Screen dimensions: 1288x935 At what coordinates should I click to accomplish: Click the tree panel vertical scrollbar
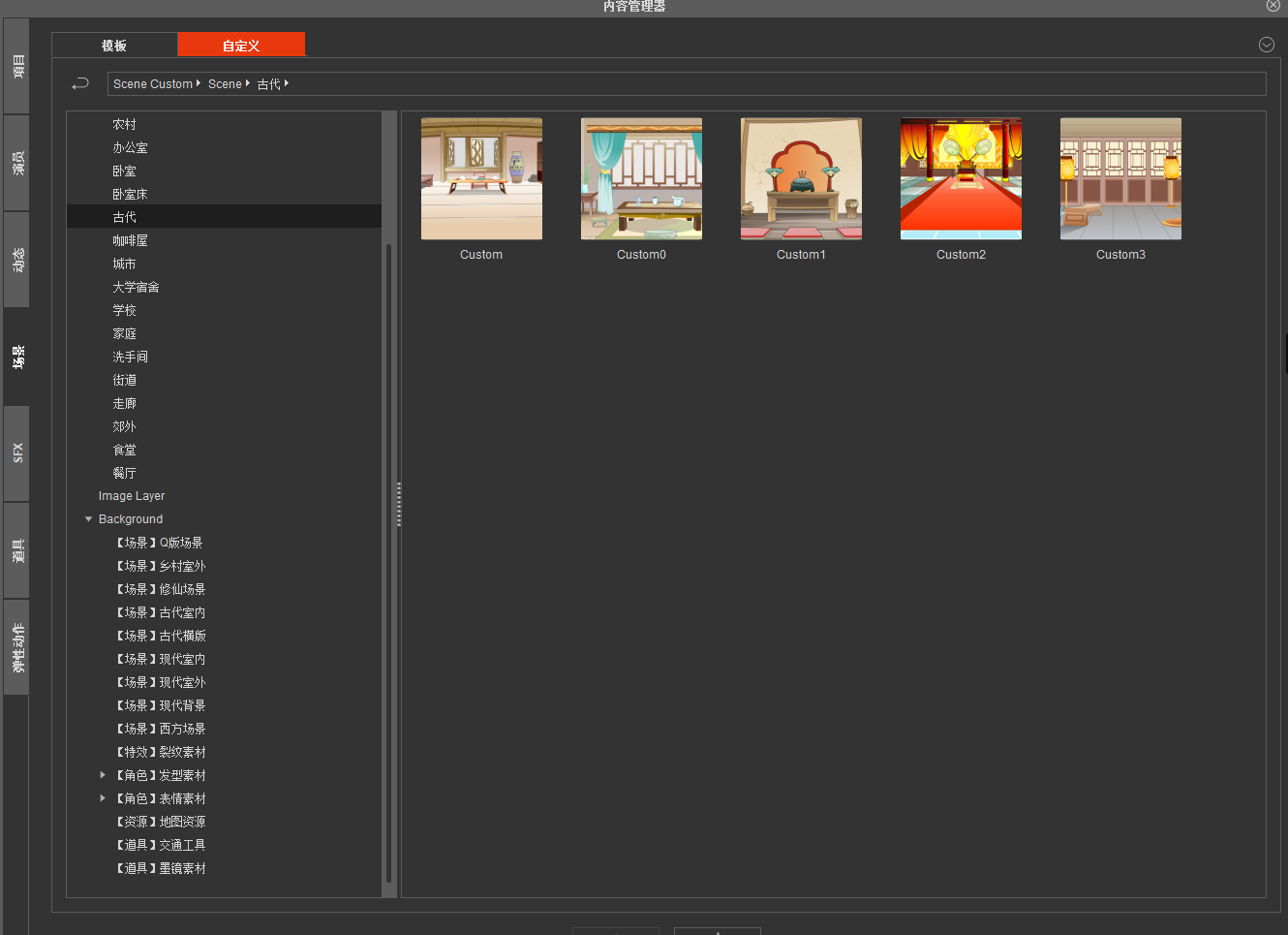pyautogui.click(x=388, y=562)
